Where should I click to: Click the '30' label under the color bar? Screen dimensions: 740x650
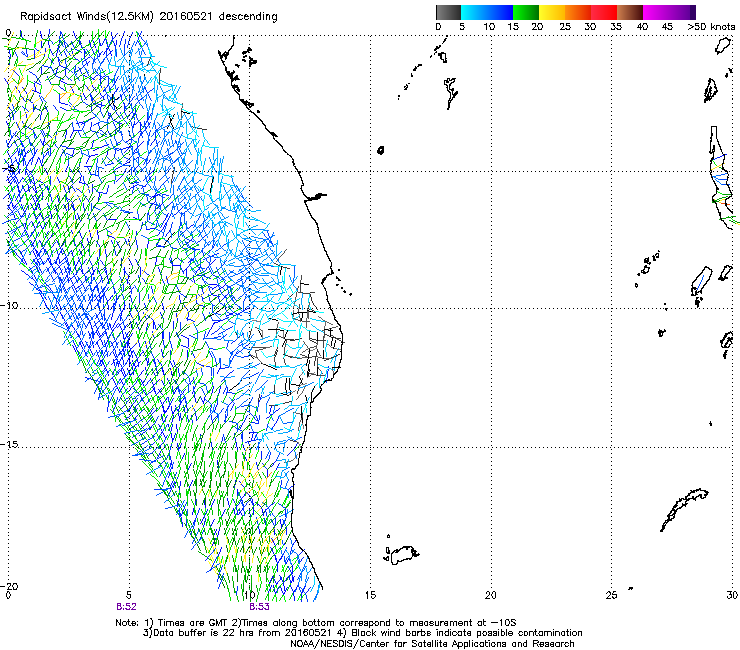[590, 27]
